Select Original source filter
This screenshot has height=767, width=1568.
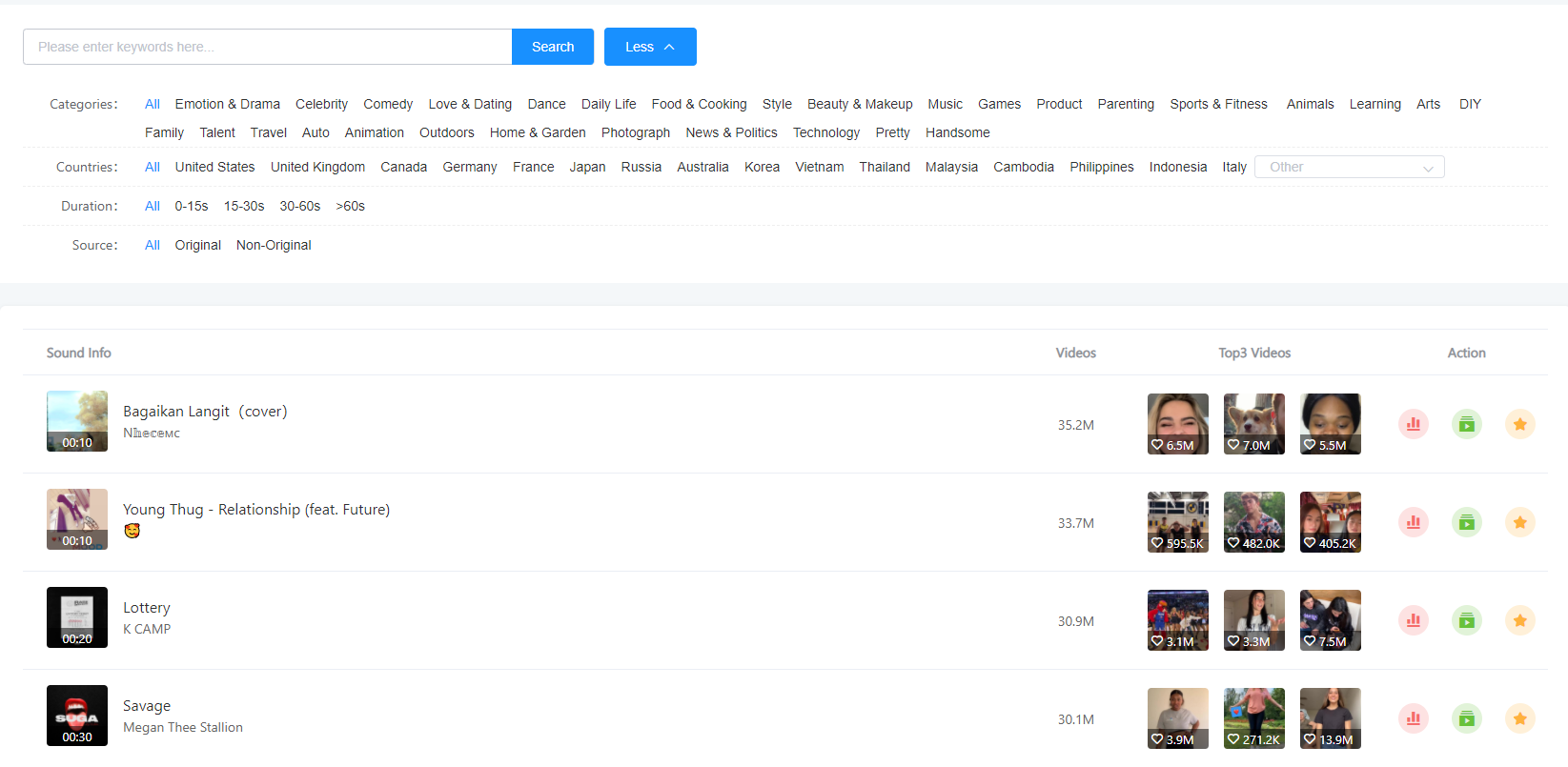(197, 245)
